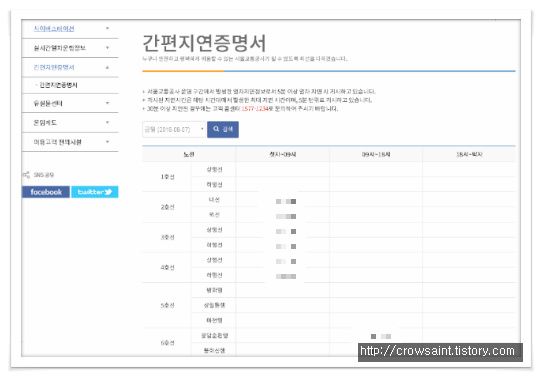The image size is (542, 377).
Task: Click 방화행 under 5호선
Action: (x=214, y=290)
